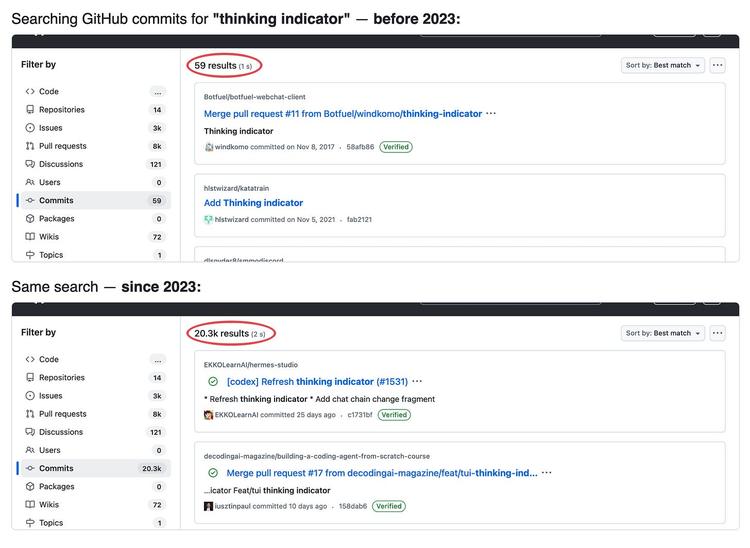Click EKKOLearnAI author avatar

click(x=209, y=415)
